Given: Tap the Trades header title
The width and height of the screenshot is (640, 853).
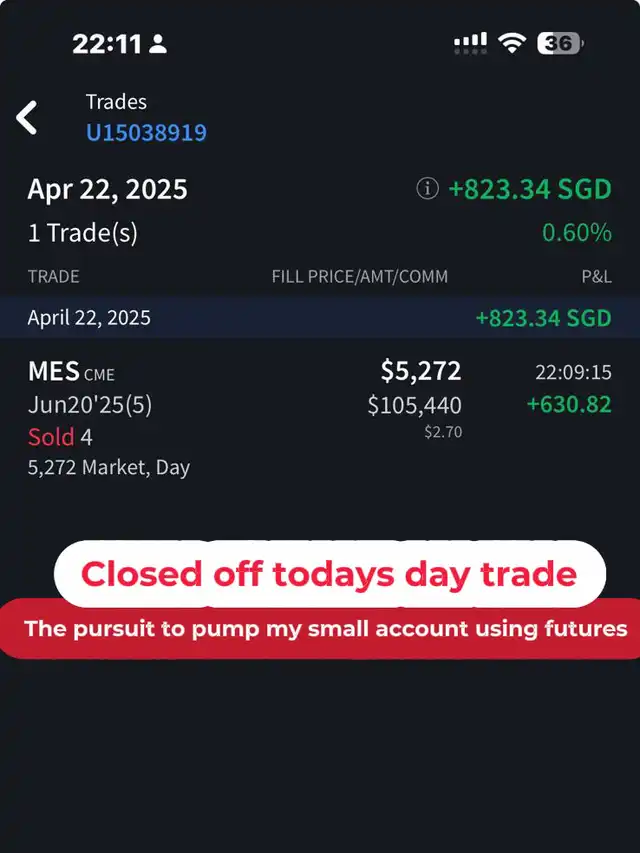Looking at the screenshot, I should coord(116,102).
